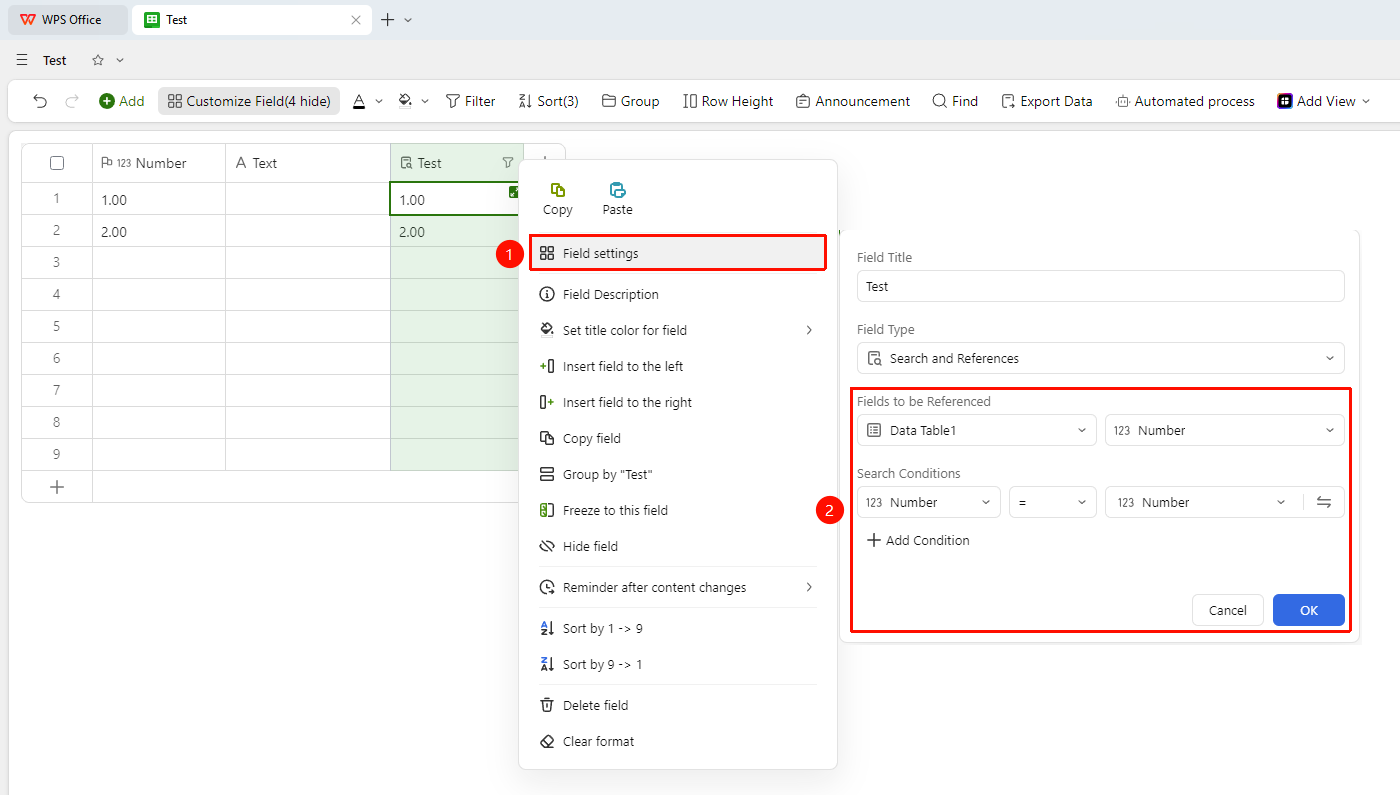
Task: Select Hide field menu entry
Action: 678,546
